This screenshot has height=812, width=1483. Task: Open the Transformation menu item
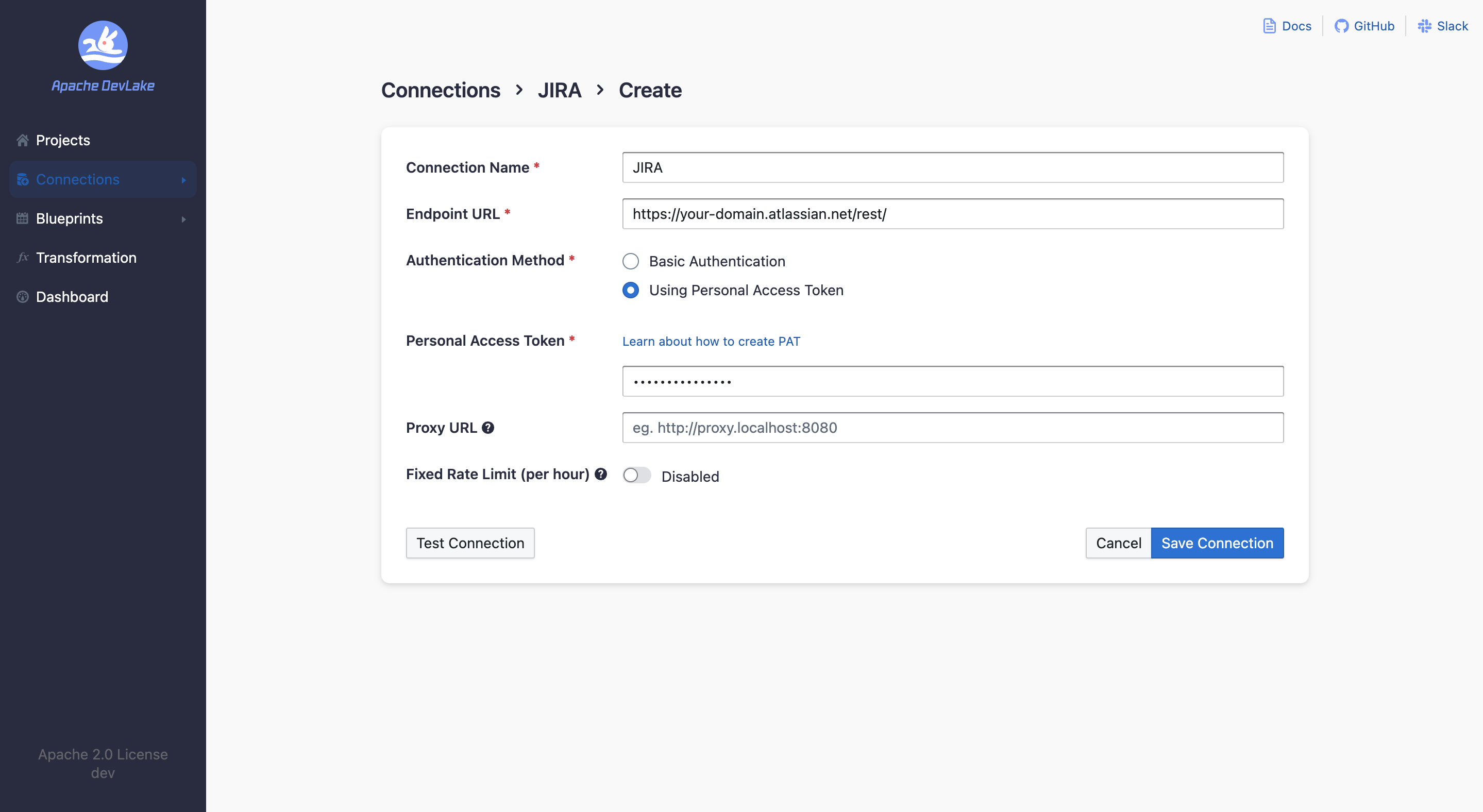(86, 258)
